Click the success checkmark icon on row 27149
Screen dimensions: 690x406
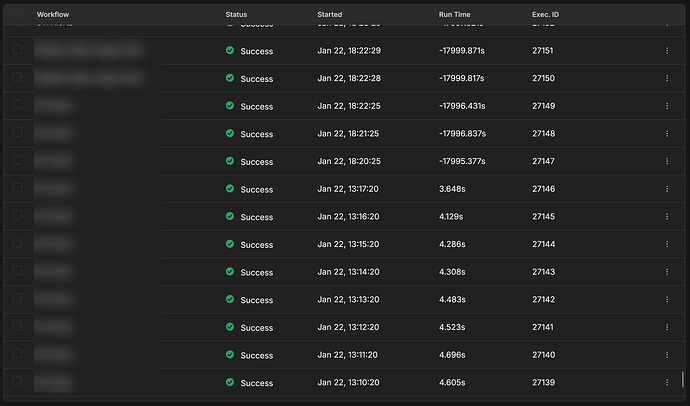(230, 106)
